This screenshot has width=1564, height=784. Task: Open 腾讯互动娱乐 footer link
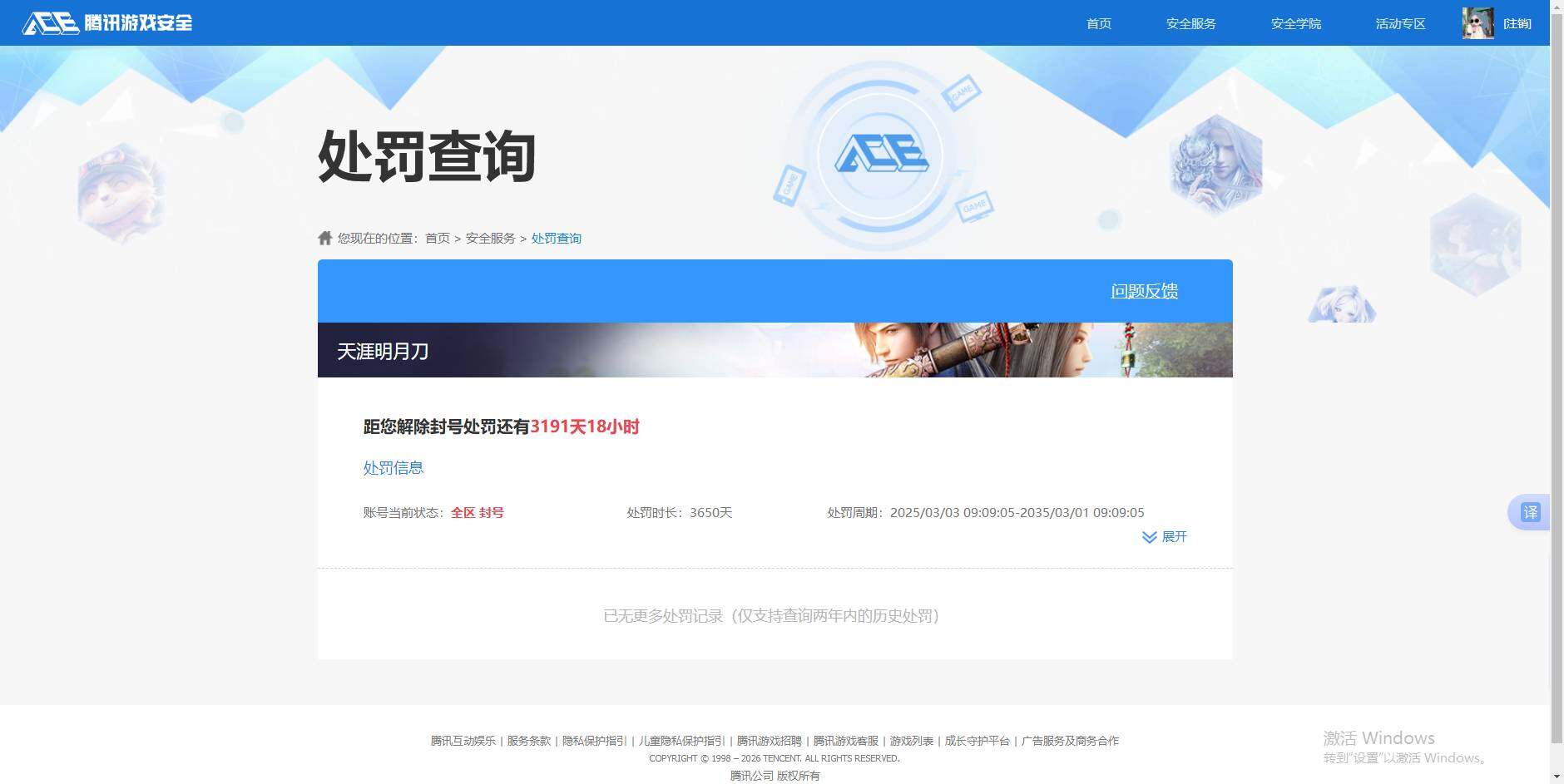[x=463, y=741]
